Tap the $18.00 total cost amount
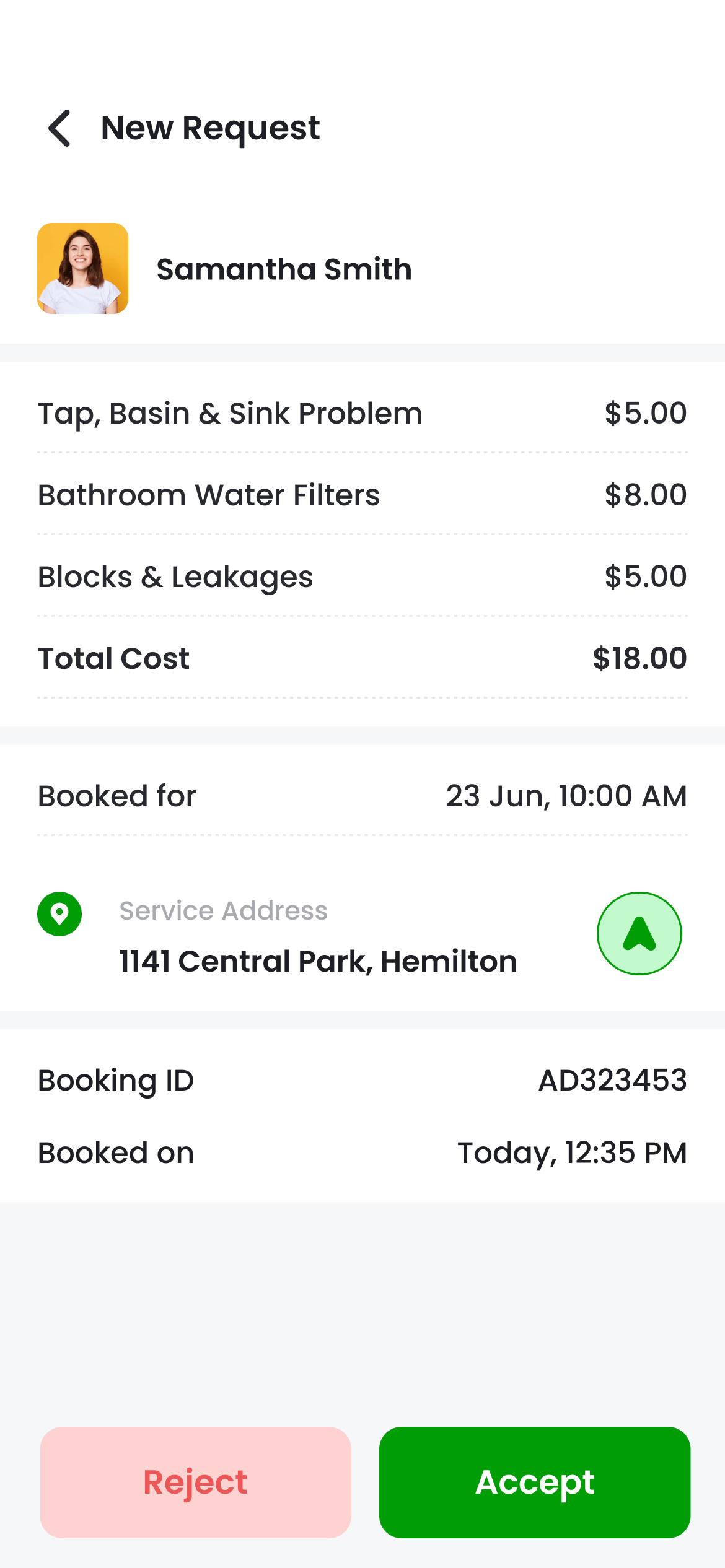The width and height of the screenshot is (725, 1568). 639,658
